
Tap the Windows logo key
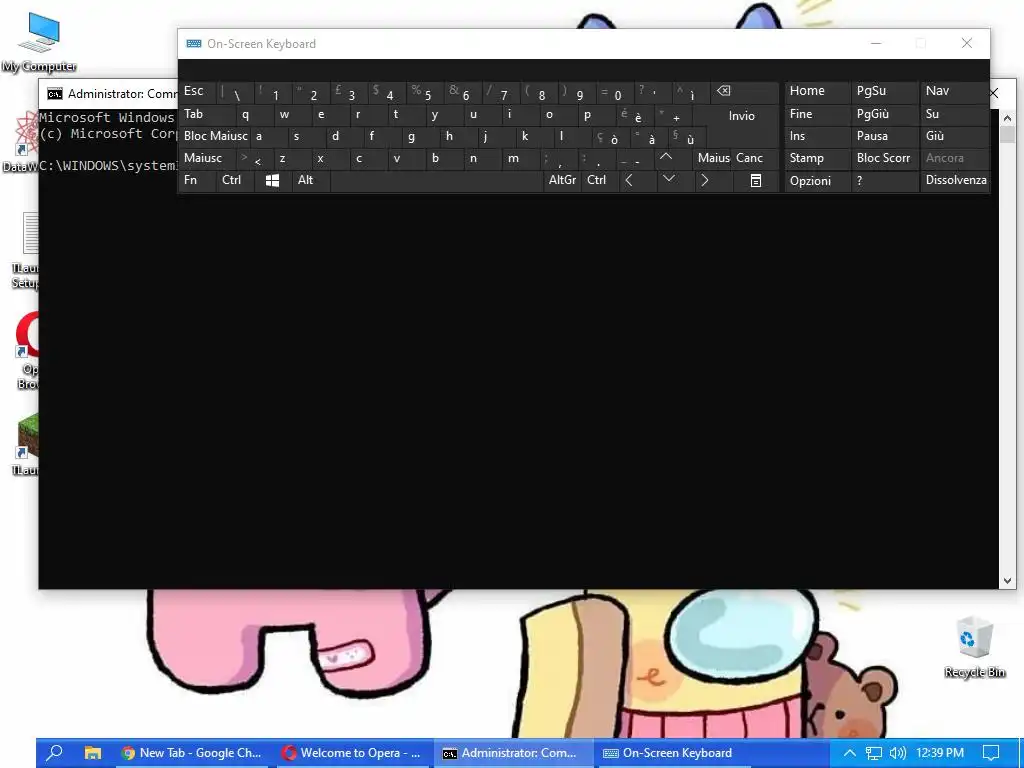[x=272, y=181]
